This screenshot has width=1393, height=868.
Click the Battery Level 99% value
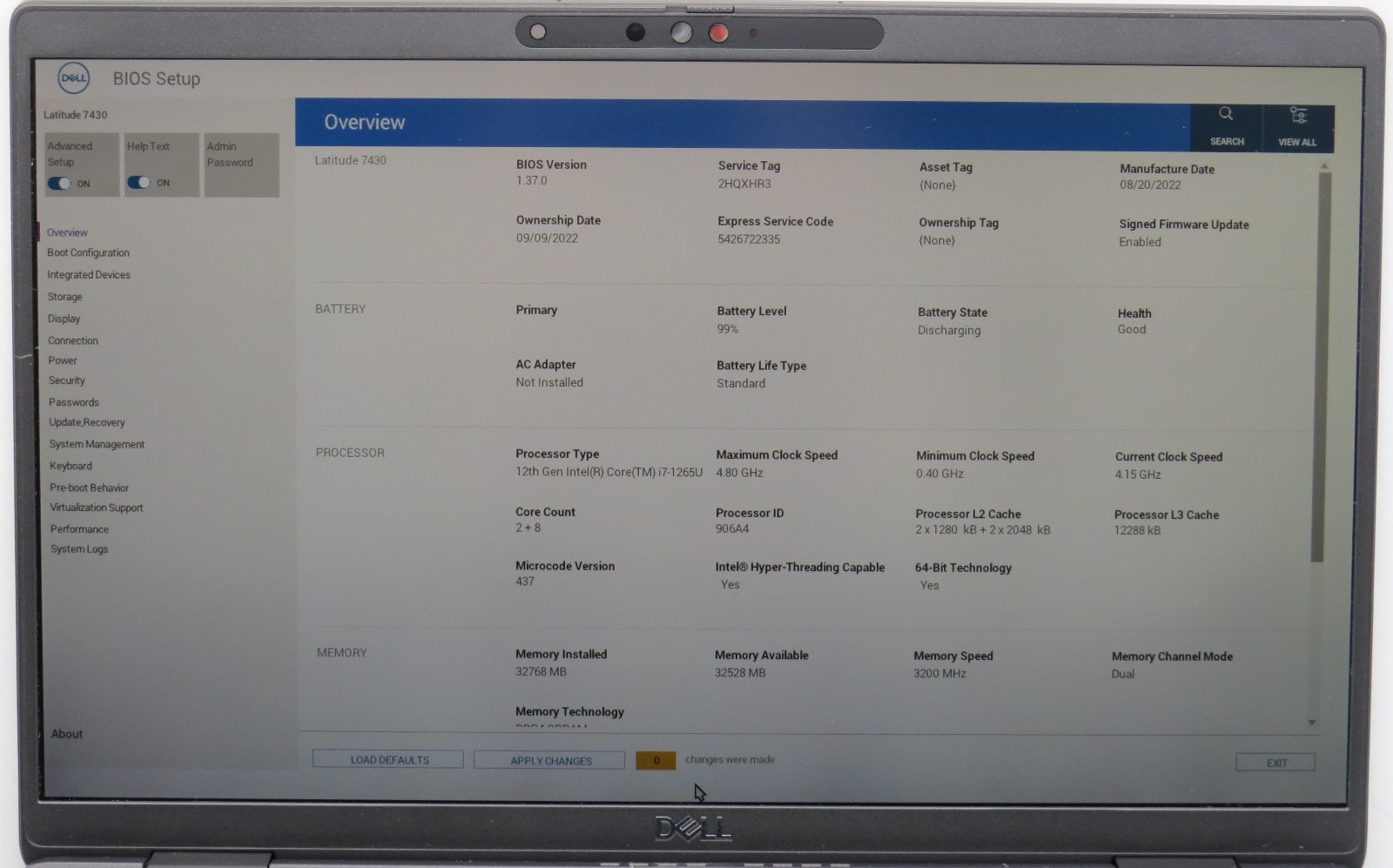coord(727,329)
